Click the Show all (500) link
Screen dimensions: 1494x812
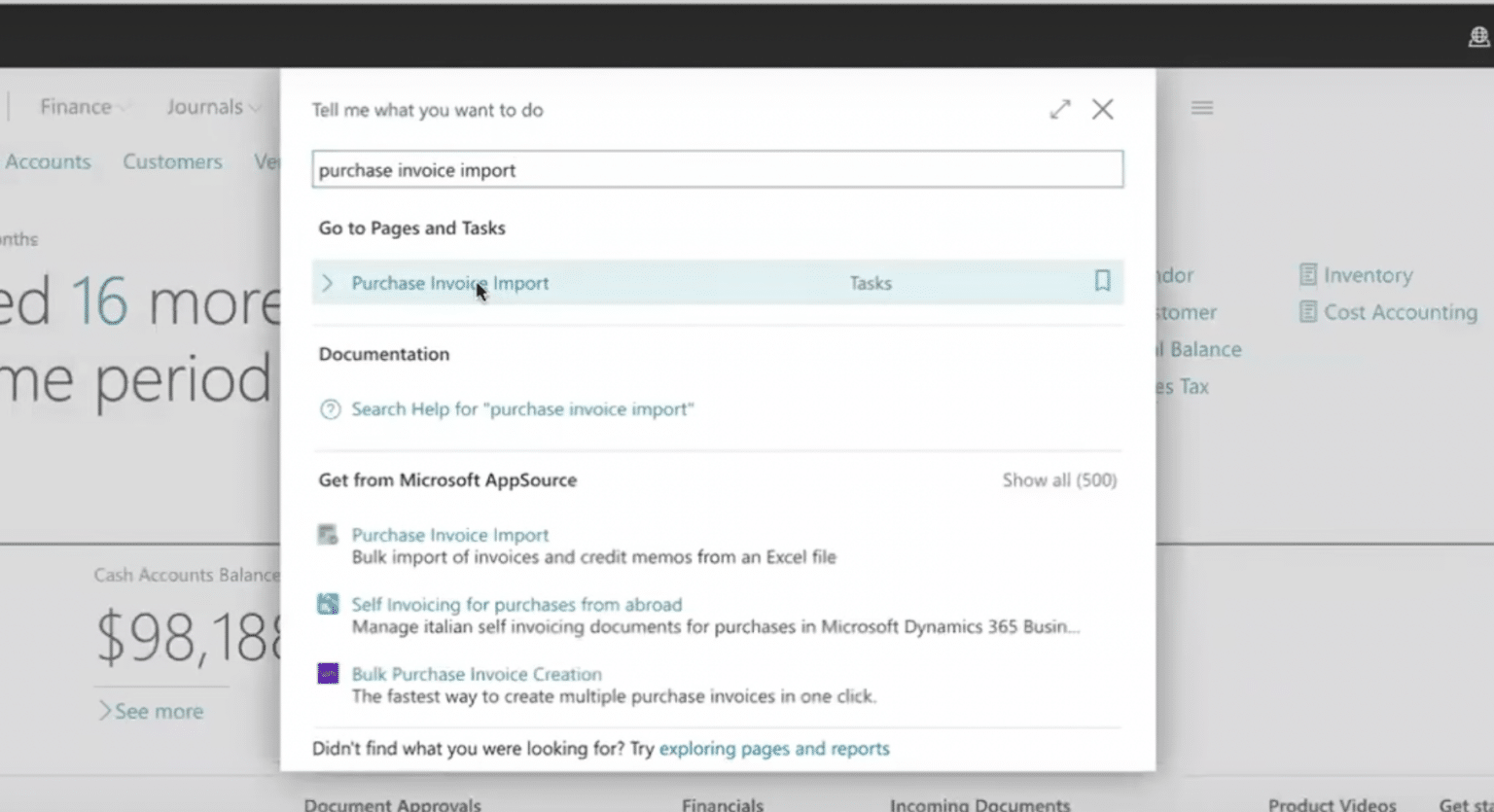[1059, 479]
